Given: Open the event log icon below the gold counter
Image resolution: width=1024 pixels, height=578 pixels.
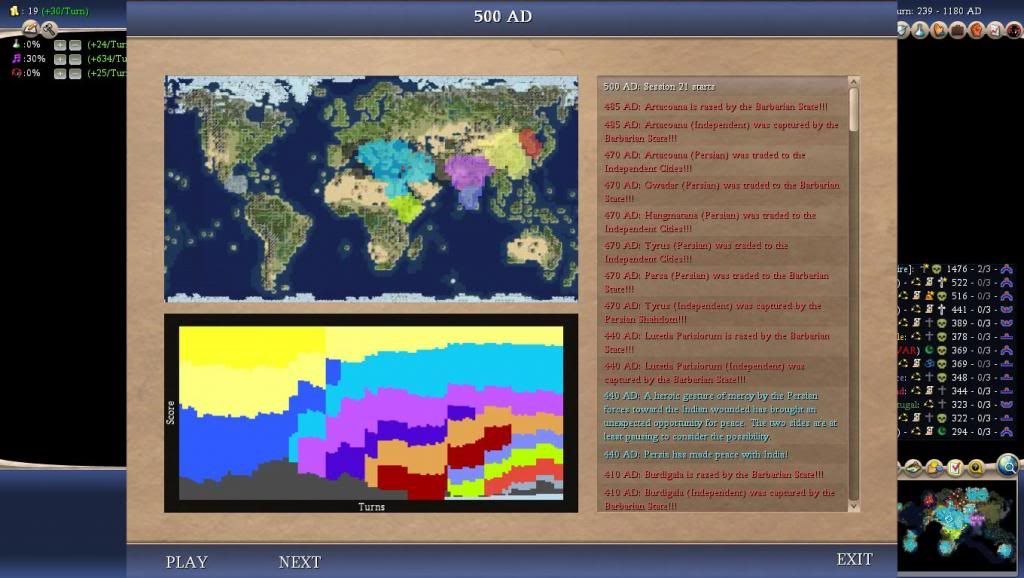Looking at the screenshot, I should click(30, 28).
